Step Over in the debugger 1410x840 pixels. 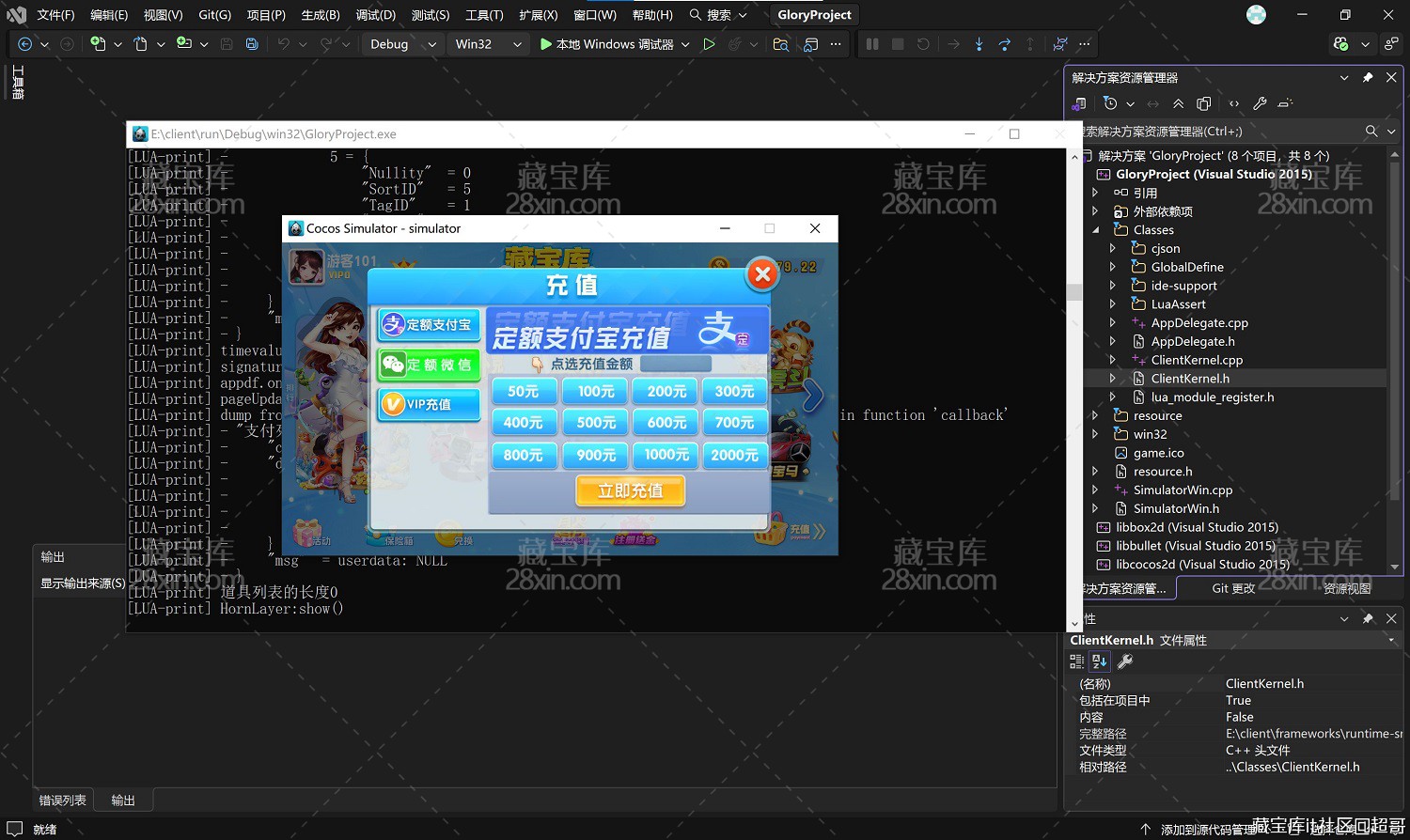(1002, 43)
